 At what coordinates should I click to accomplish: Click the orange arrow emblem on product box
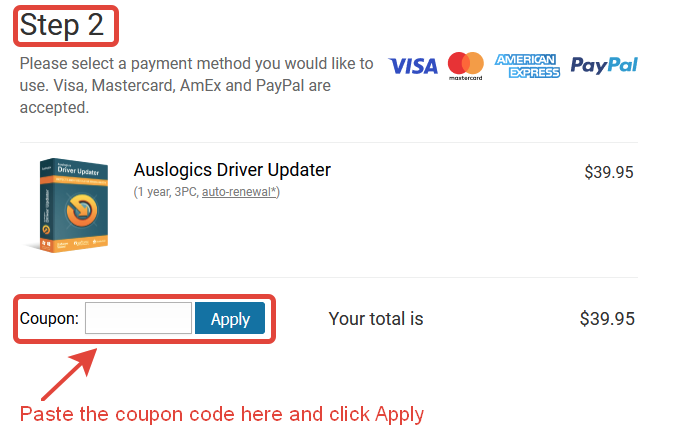[81, 210]
